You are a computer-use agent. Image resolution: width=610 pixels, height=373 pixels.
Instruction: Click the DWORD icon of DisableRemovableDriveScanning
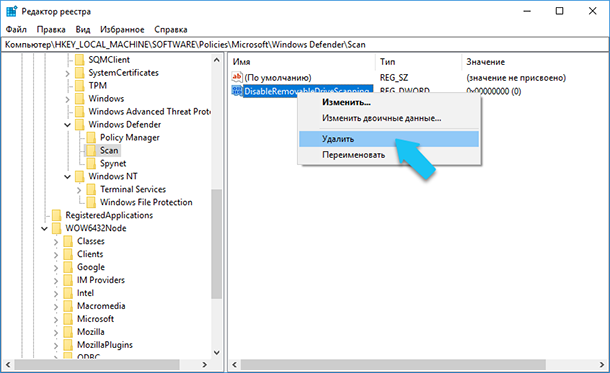coord(237,91)
